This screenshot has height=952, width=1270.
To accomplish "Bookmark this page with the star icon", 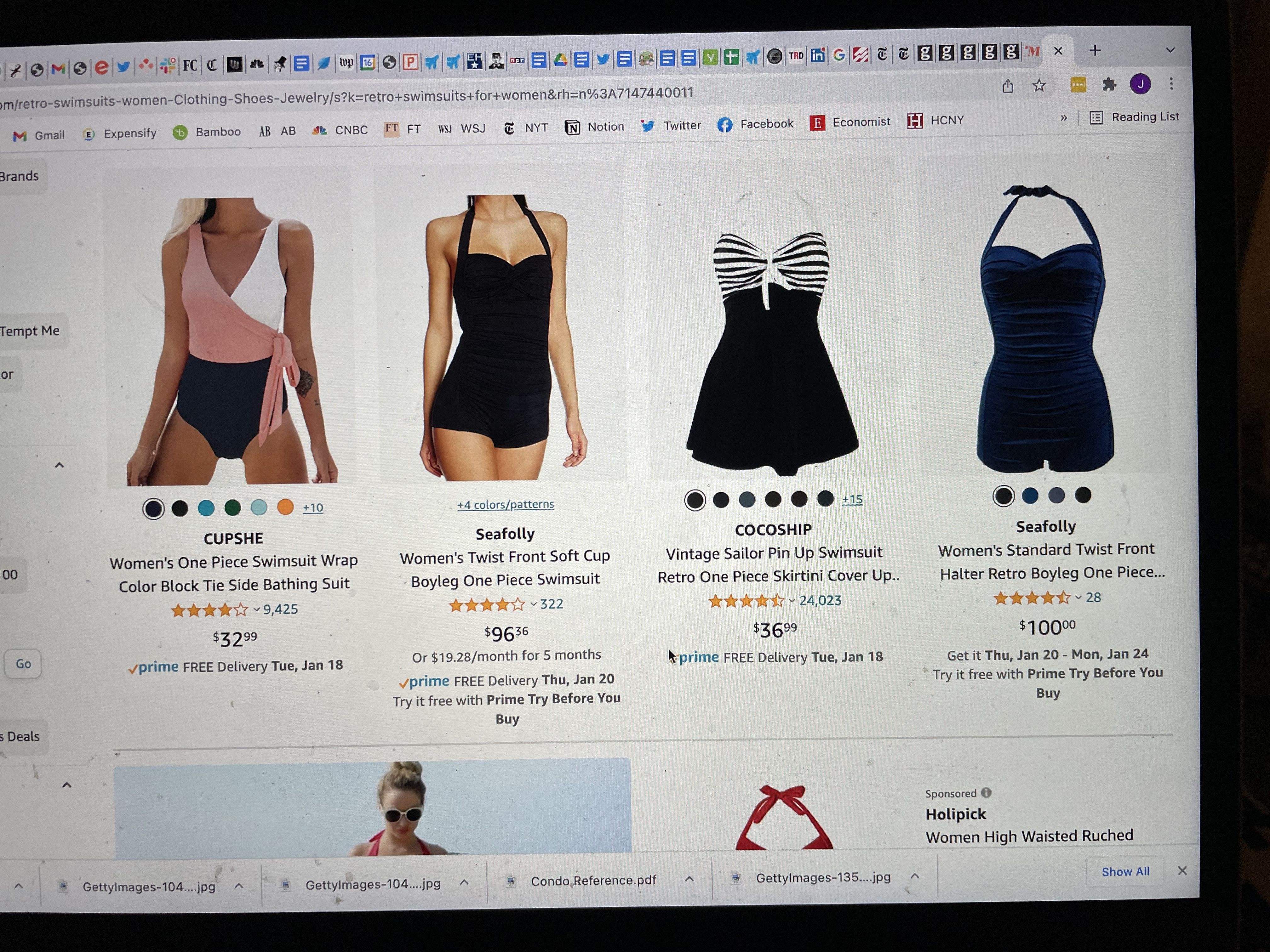I will 1039,86.
